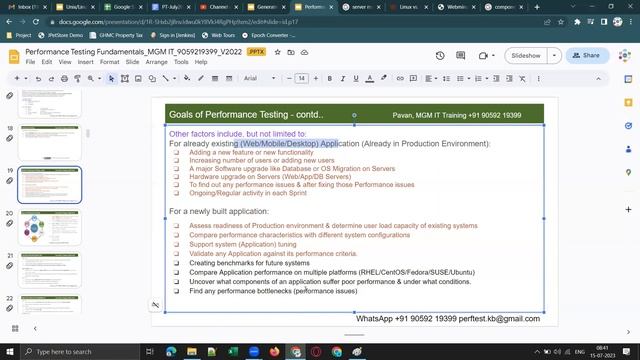The height and width of the screenshot is (360, 640).
Task: Click the New slide plus button
Action: point(17,78)
